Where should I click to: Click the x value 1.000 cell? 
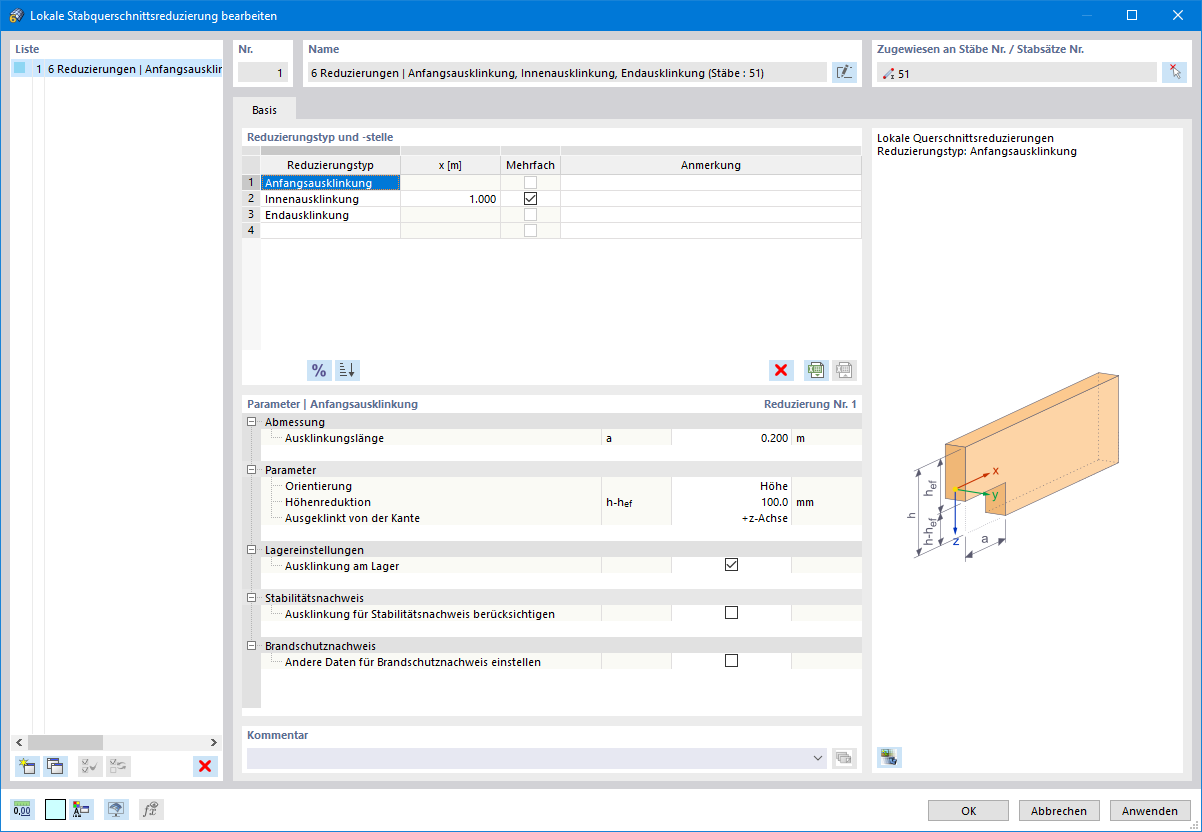pyautogui.click(x=450, y=199)
